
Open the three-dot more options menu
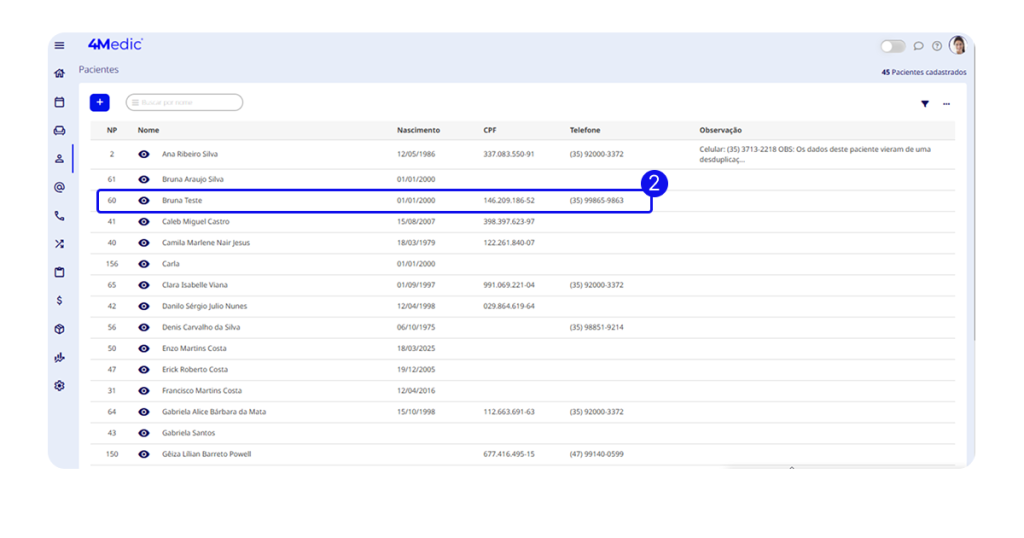[x=946, y=104]
